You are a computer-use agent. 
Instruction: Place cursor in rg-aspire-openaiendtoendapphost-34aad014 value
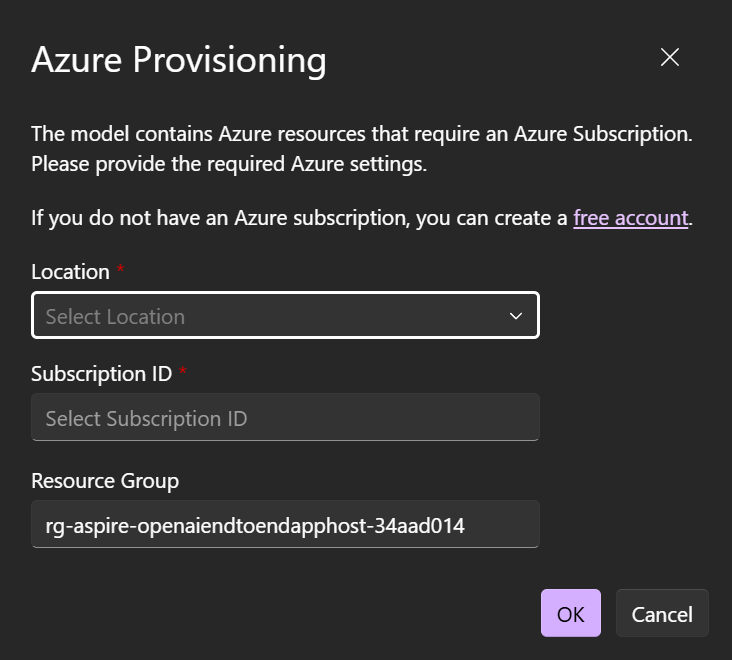click(255, 526)
